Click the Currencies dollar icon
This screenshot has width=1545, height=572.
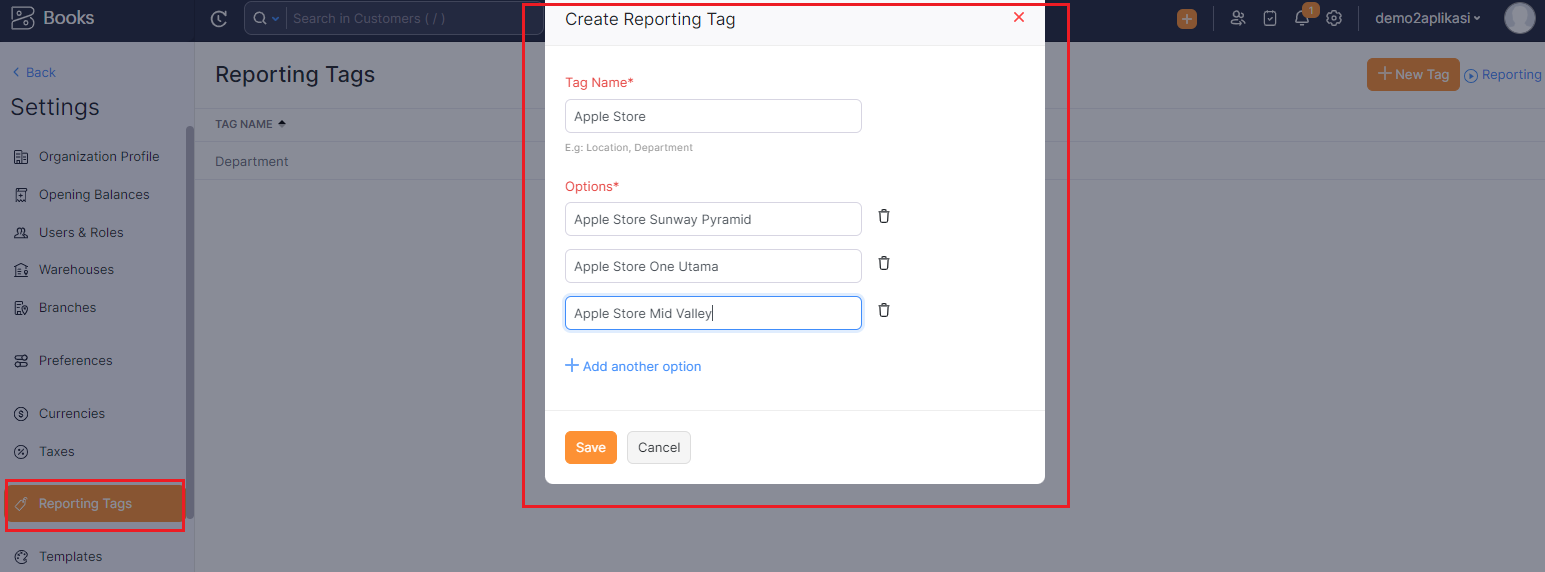coord(21,414)
